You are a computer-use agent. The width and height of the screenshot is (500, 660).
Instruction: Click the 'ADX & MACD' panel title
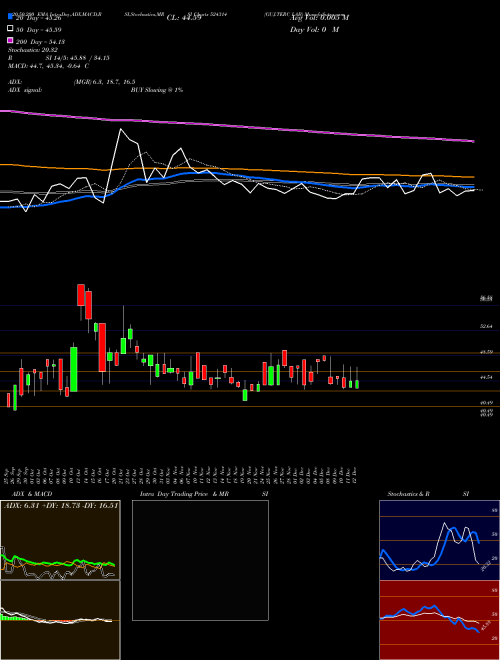point(33,494)
